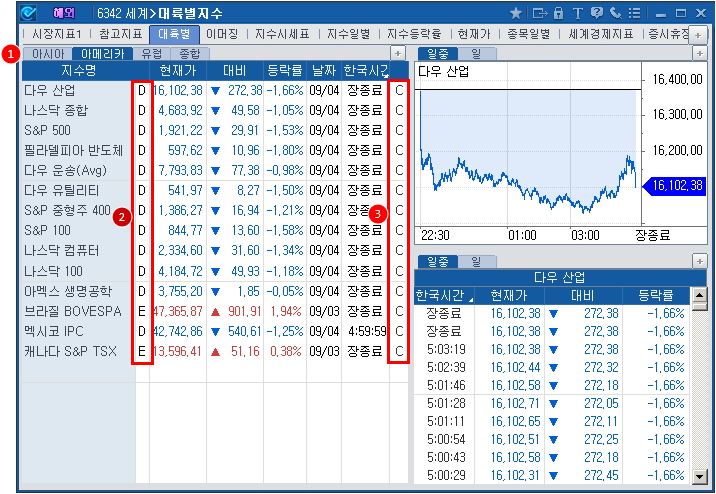Click blue 16,102.38 price marker on chart
716x494 pixels.
(674, 185)
